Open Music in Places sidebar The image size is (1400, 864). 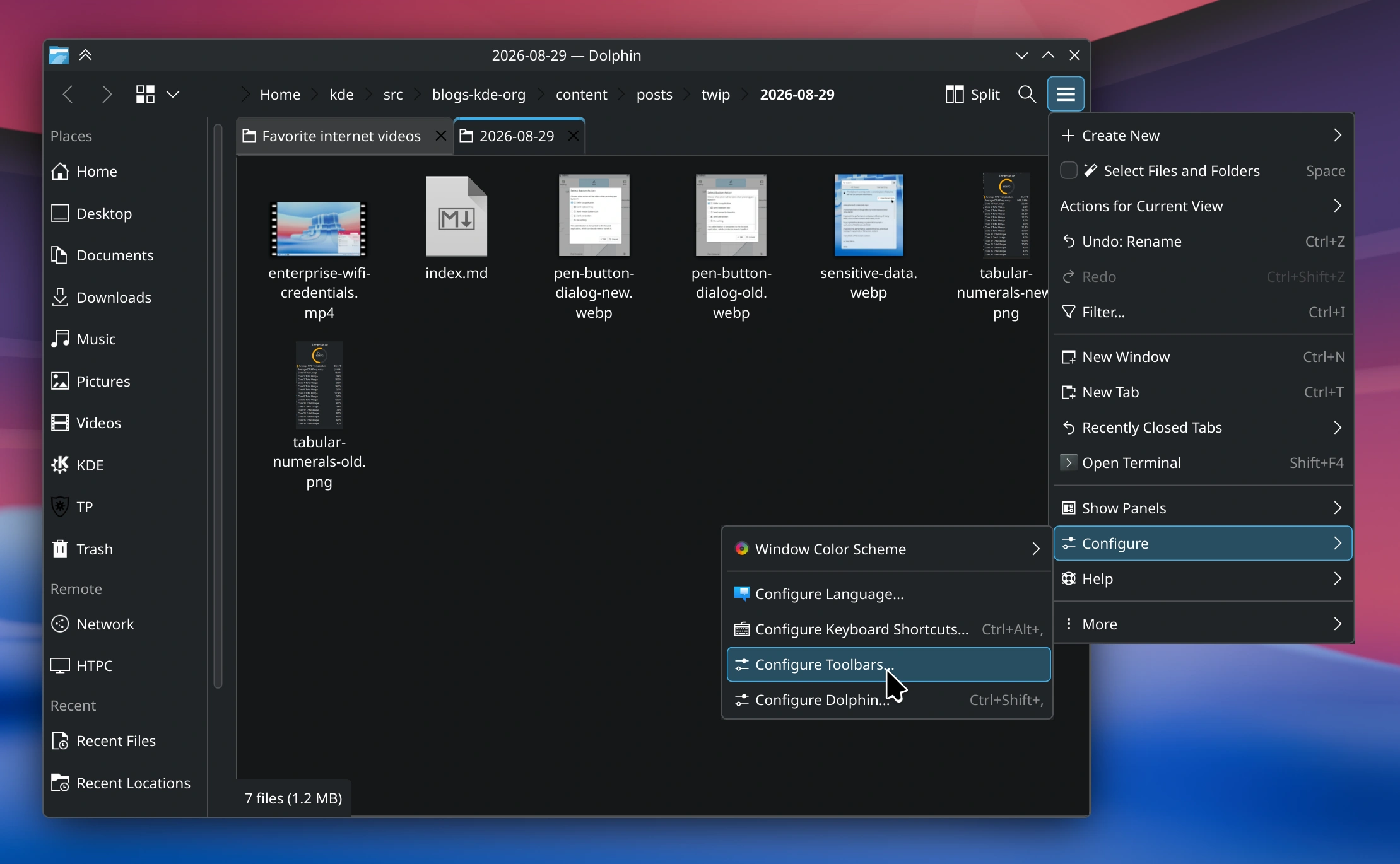coord(125,339)
